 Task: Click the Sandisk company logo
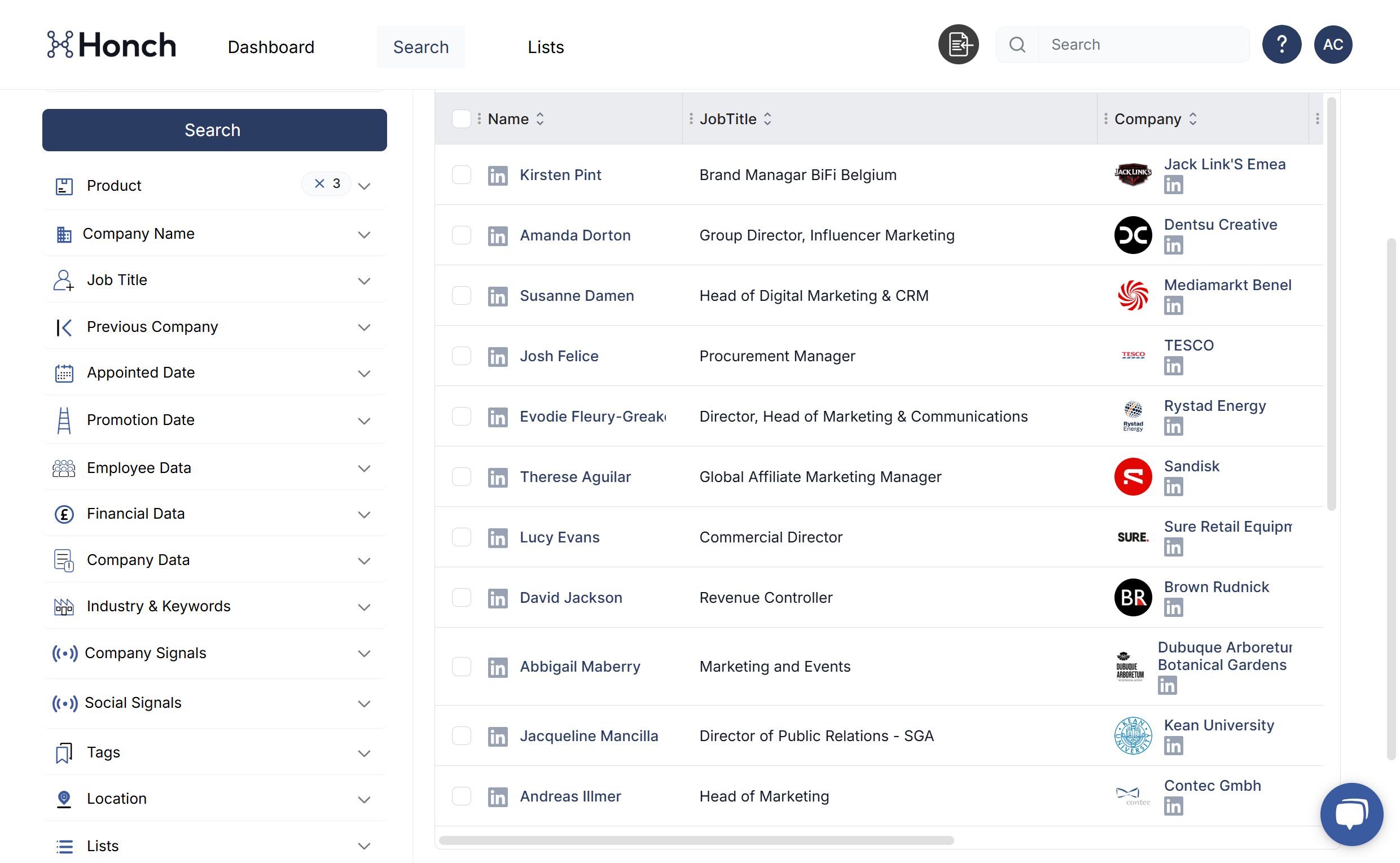click(x=1133, y=476)
